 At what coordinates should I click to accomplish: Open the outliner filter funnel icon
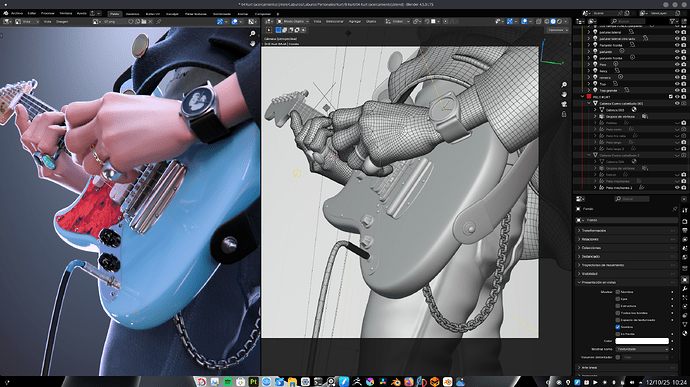pos(672,21)
